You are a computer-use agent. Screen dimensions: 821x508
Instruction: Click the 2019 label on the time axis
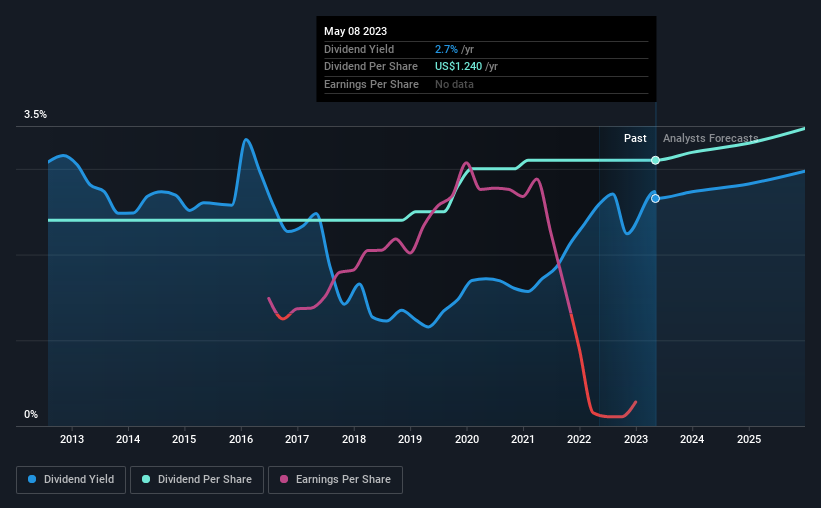[410, 439]
